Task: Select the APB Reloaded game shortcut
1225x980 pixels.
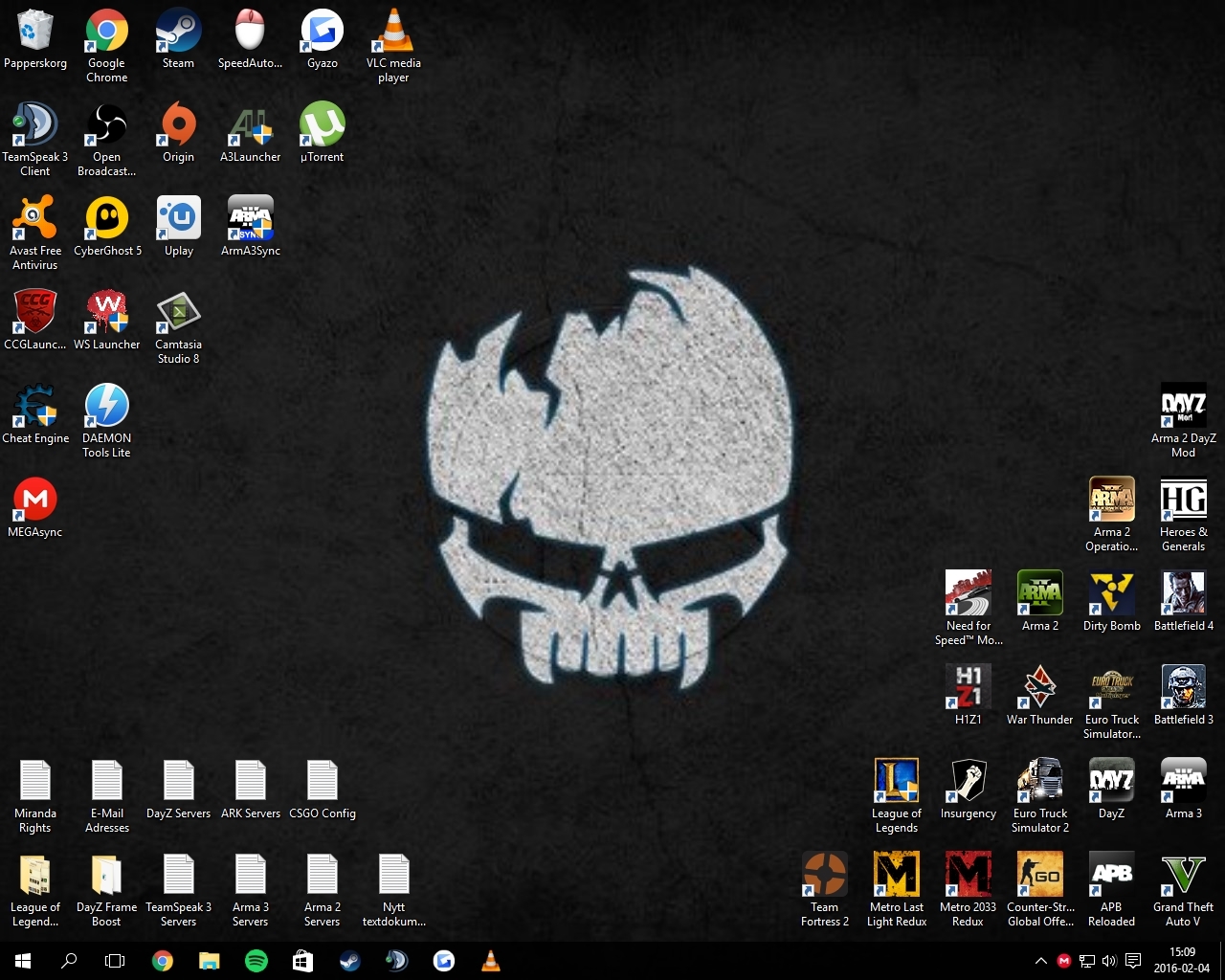Action: pos(1112,890)
